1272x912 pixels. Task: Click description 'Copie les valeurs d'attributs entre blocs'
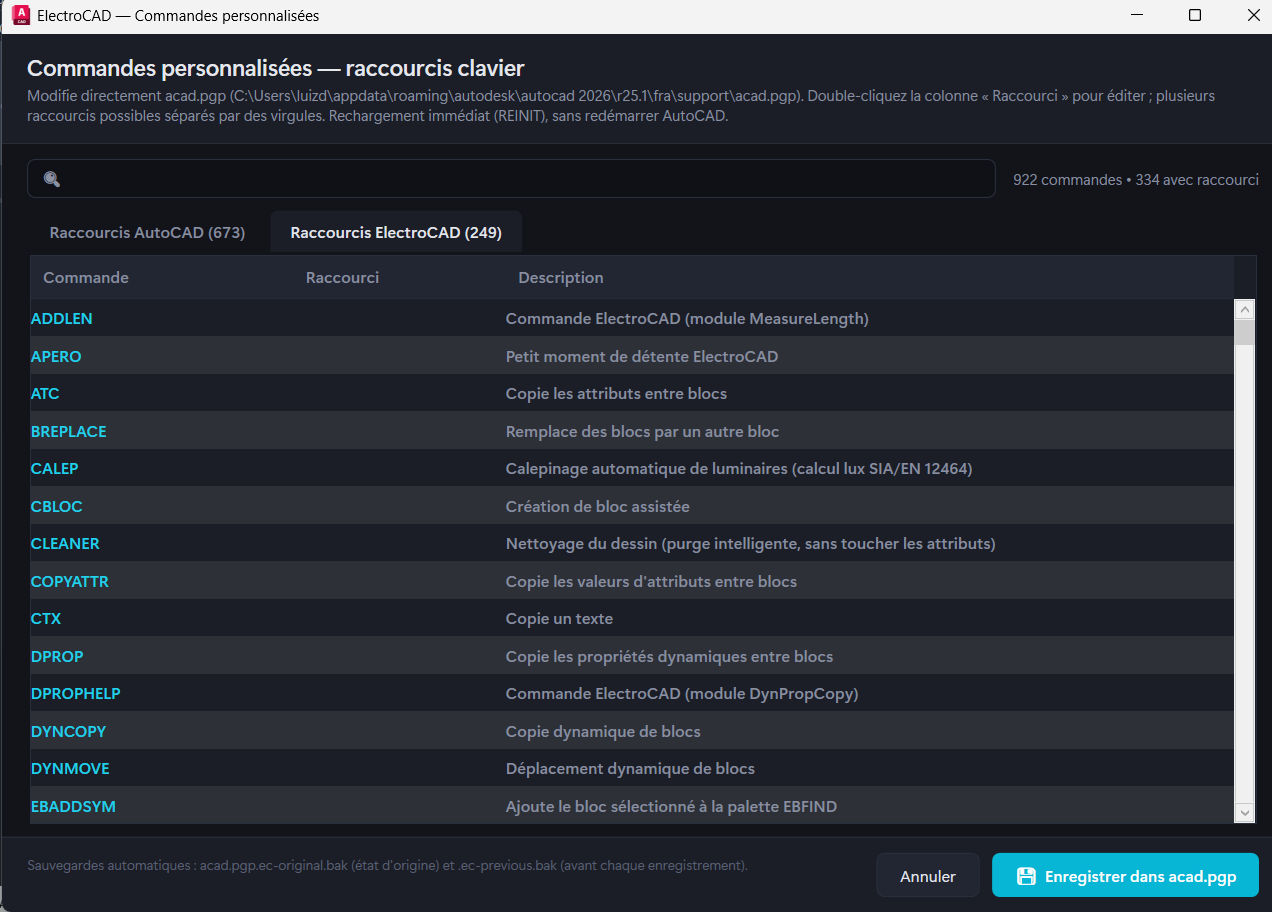click(651, 581)
